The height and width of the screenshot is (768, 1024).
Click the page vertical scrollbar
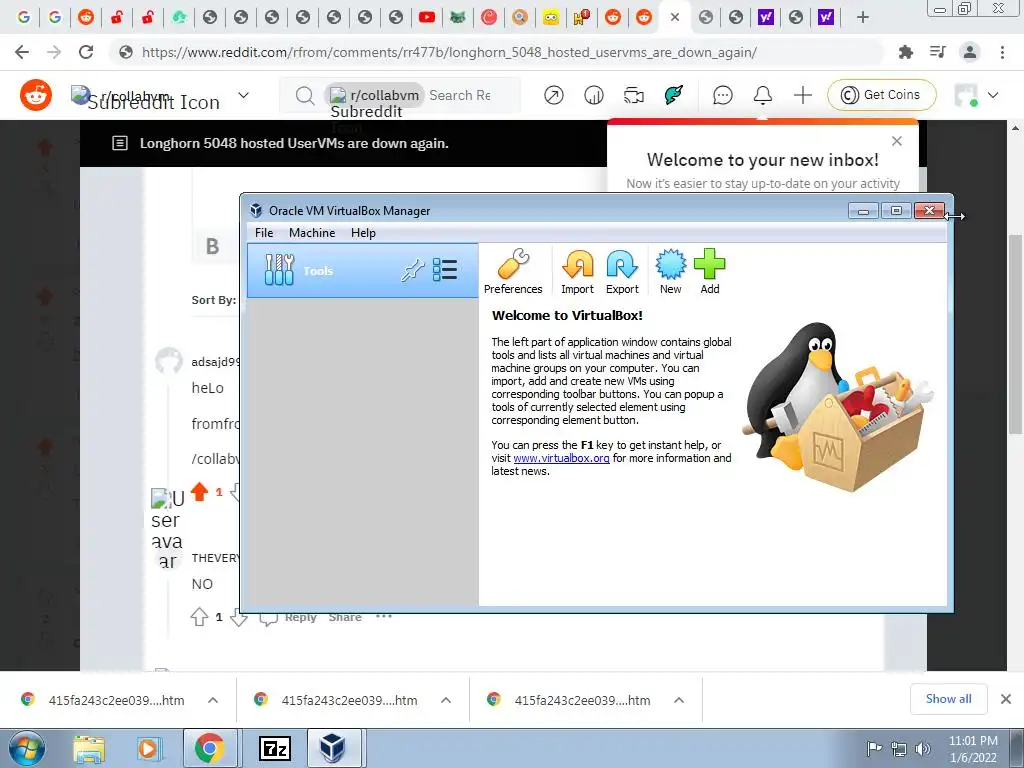(1015, 333)
